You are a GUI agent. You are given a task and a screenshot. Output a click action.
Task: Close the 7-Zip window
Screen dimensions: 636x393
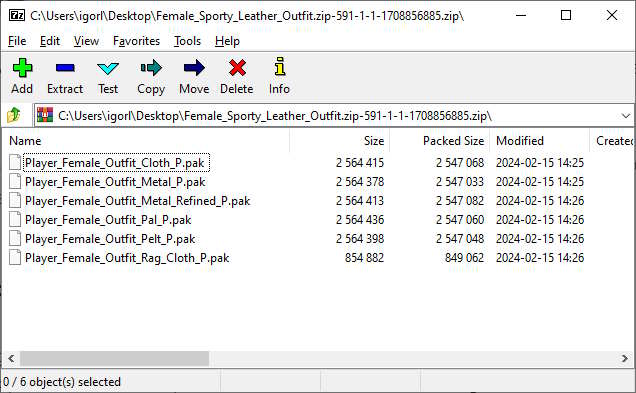click(x=612, y=15)
